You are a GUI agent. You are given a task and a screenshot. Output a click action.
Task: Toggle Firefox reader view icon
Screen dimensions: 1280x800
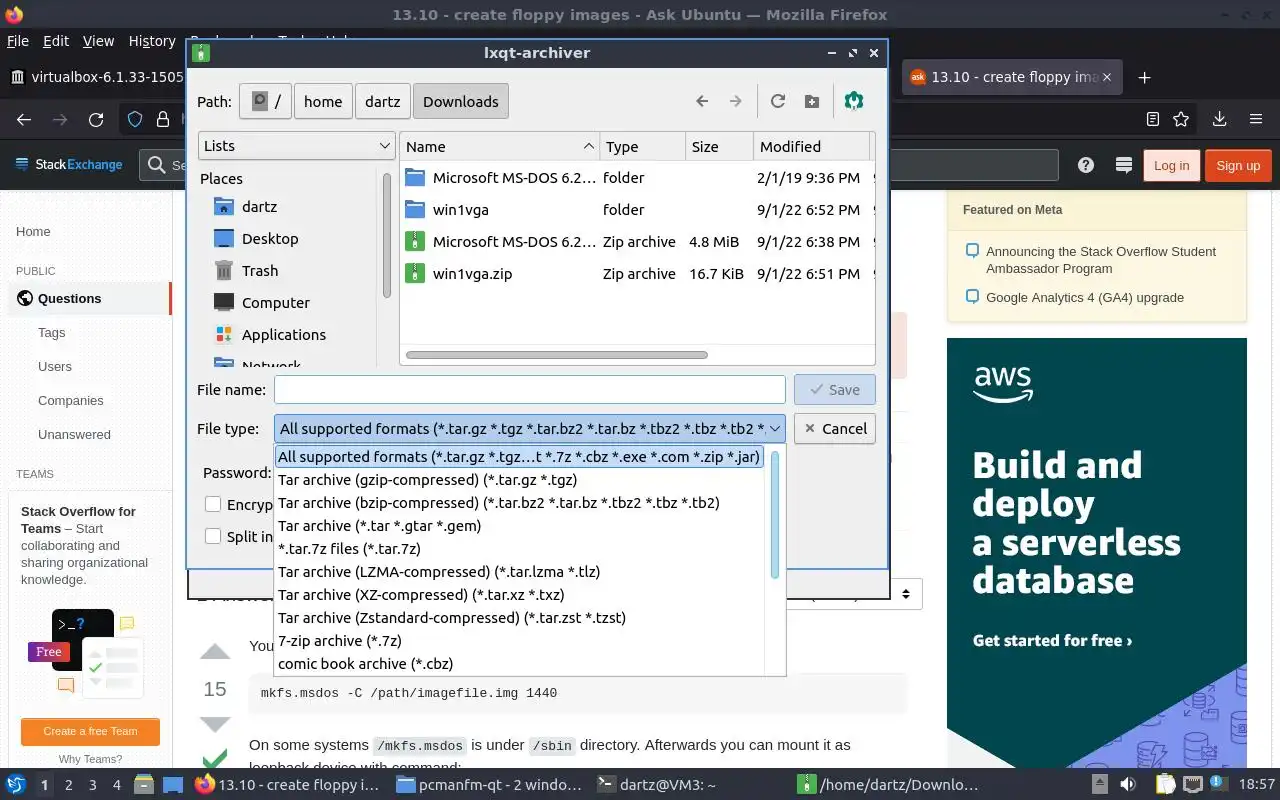click(x=1153, y=119)
